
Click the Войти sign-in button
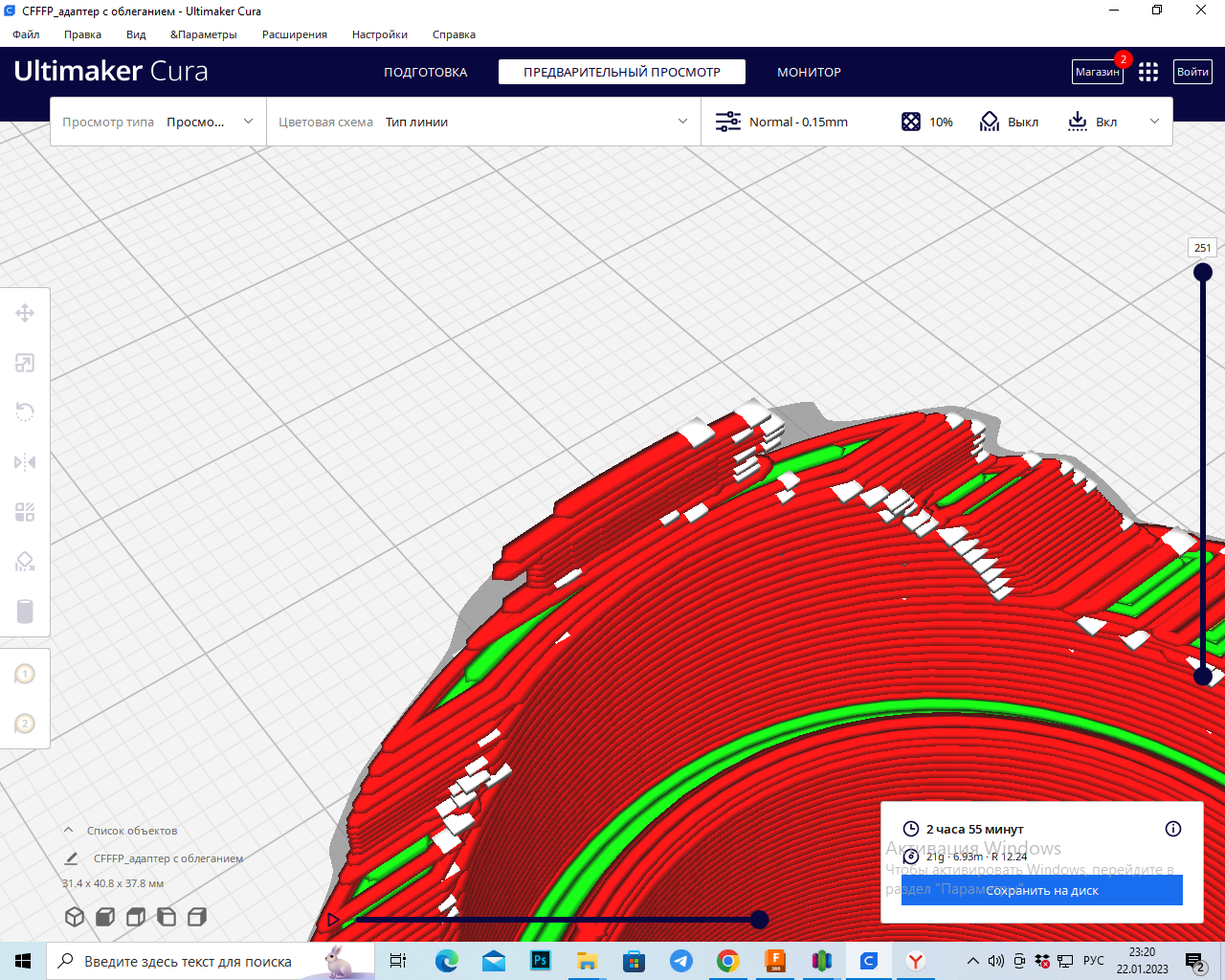pos(1192,72)
